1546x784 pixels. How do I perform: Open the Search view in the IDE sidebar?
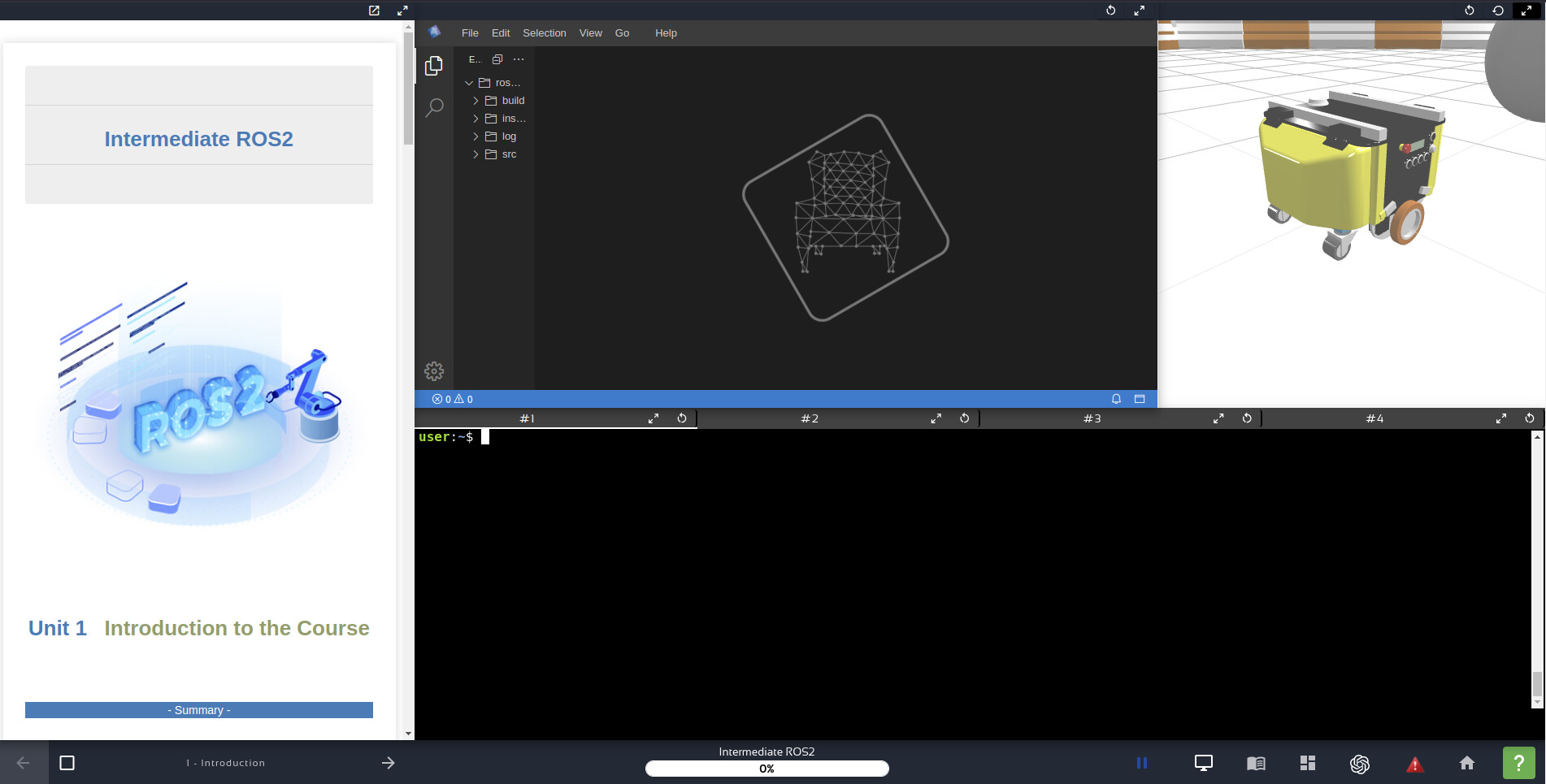434,107
